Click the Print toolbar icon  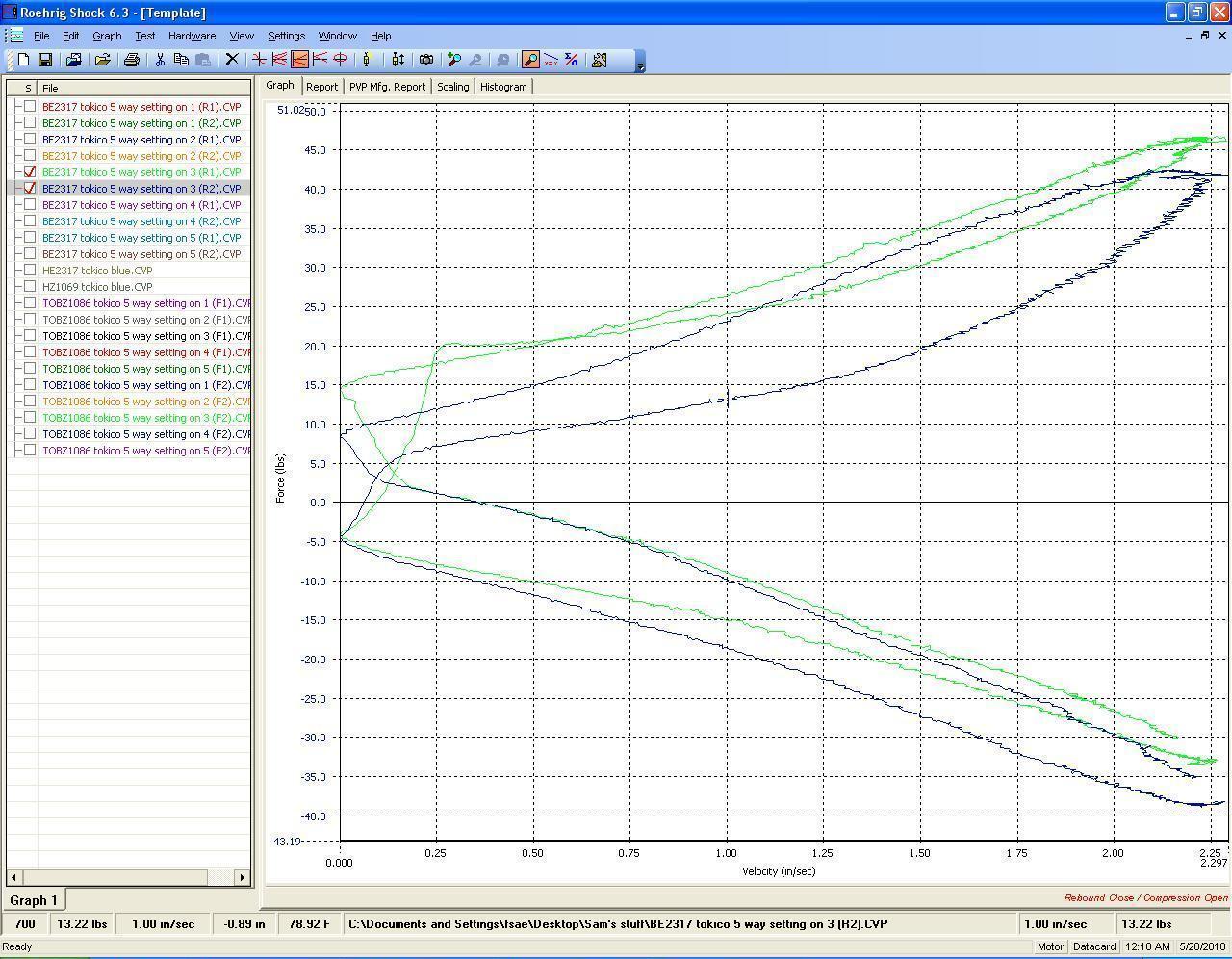point(132,60)
